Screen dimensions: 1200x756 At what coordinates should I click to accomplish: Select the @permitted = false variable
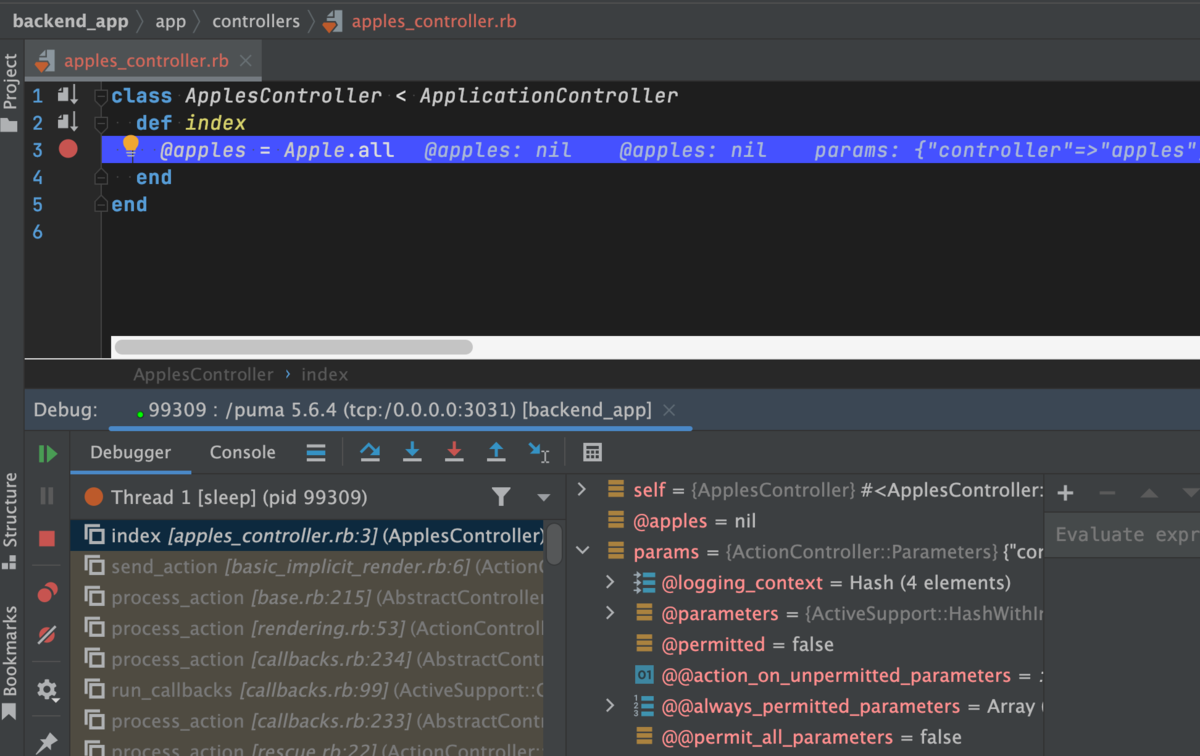point(734,644)
